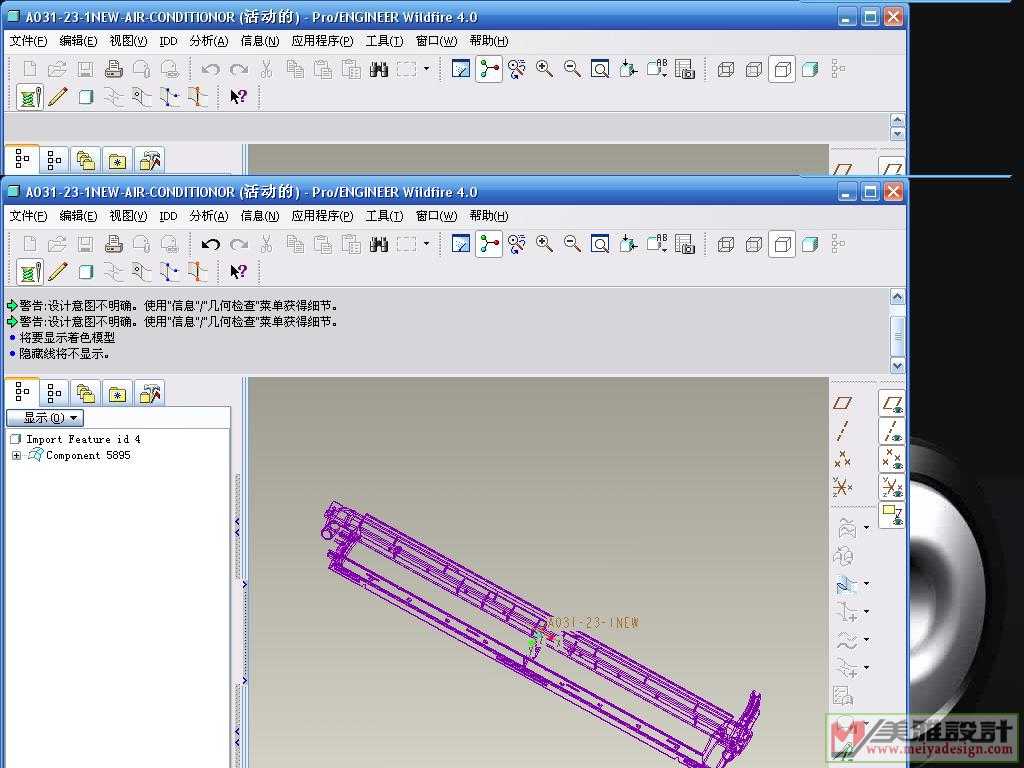This screenshot has height=768, width=1024.
Task: Click the Orient mode icon in front window
Action: tap(517, 244)
